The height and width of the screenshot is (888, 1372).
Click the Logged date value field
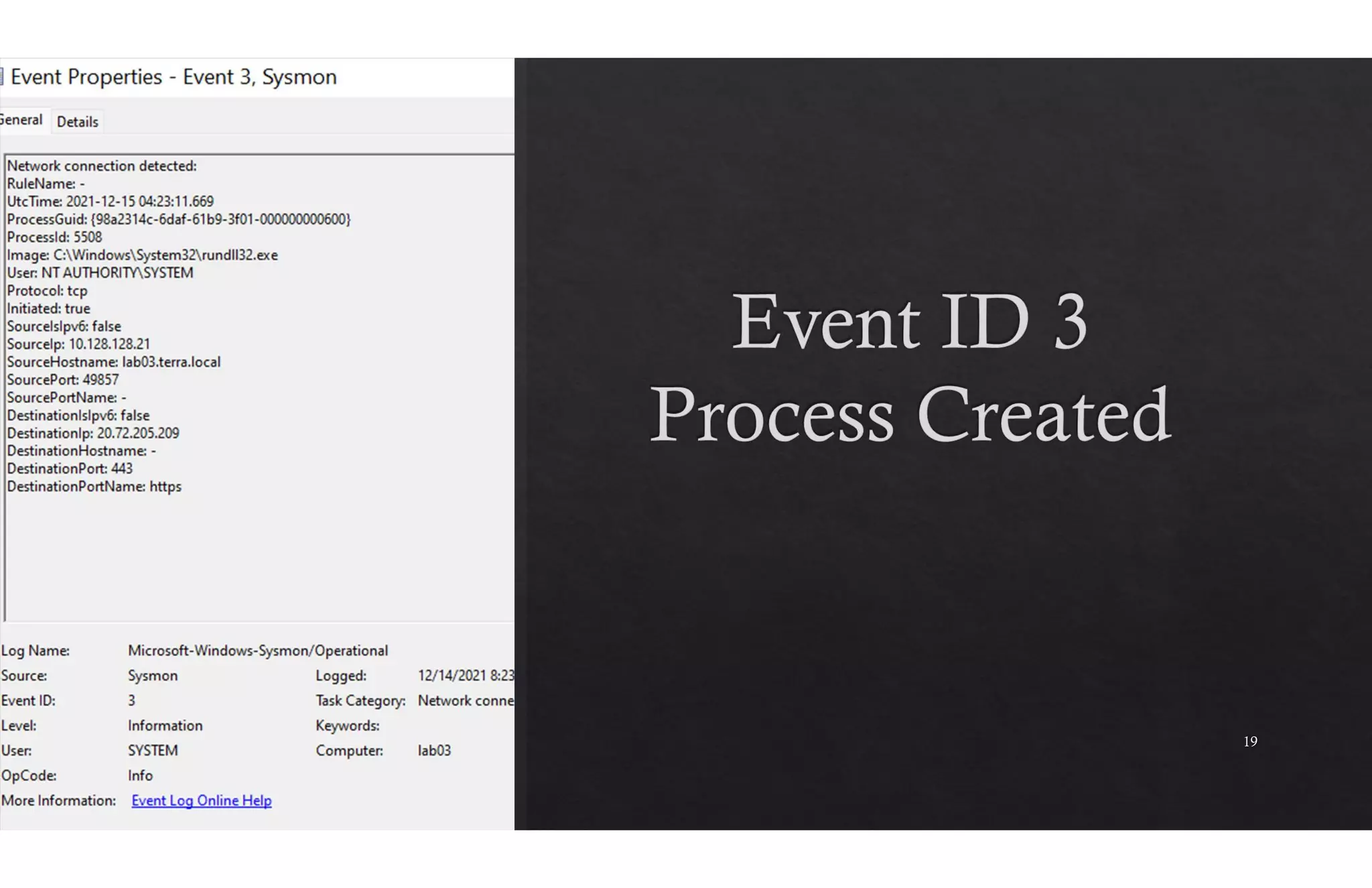pos(465,676)
